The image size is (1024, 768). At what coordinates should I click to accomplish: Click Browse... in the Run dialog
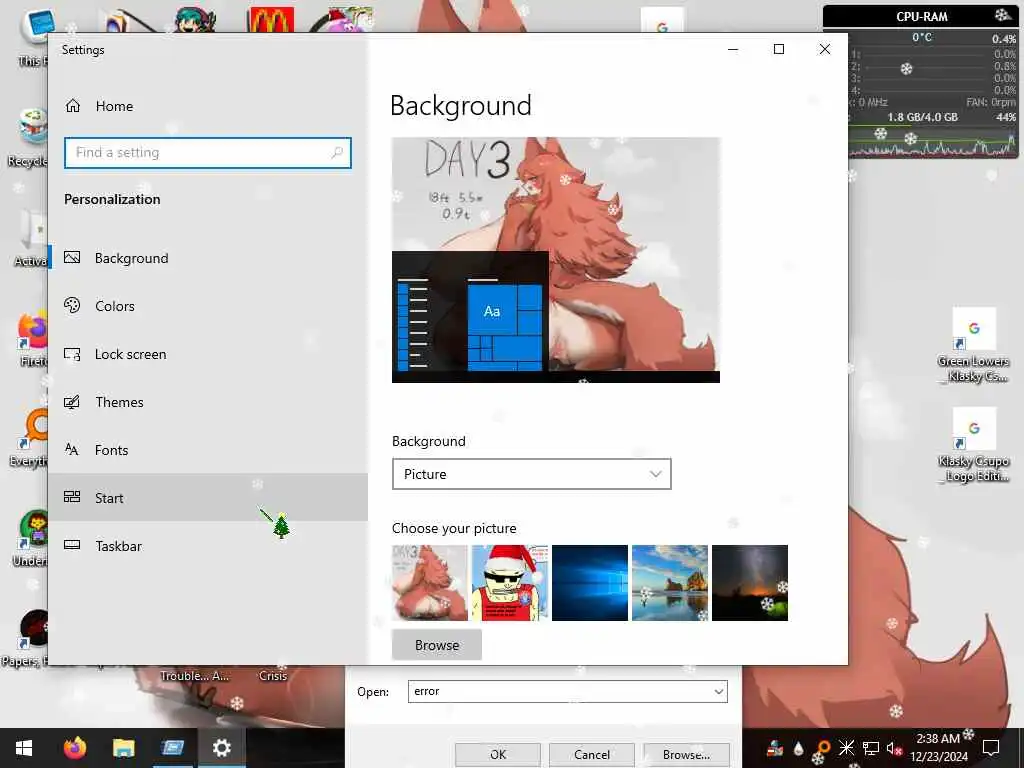(686, 754)
